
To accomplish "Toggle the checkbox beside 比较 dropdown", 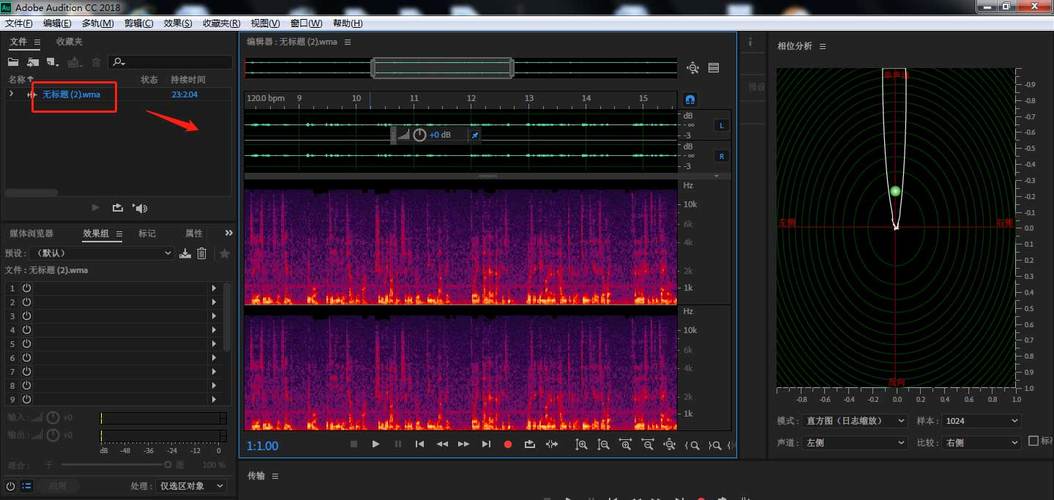I will [x=1034, y=441].
